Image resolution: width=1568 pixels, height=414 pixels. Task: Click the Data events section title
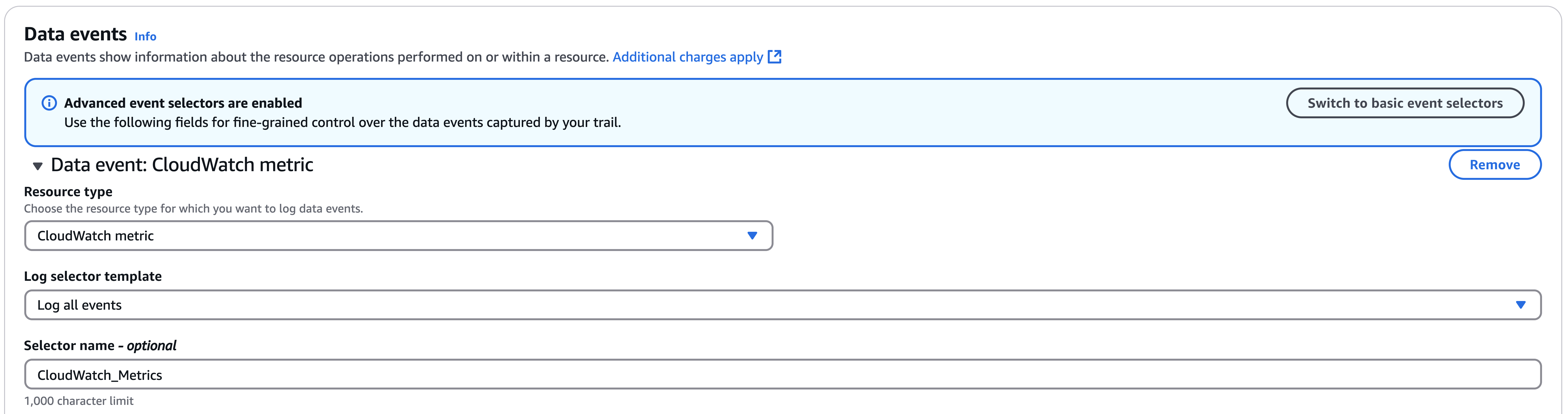click(x=76, y=34)
